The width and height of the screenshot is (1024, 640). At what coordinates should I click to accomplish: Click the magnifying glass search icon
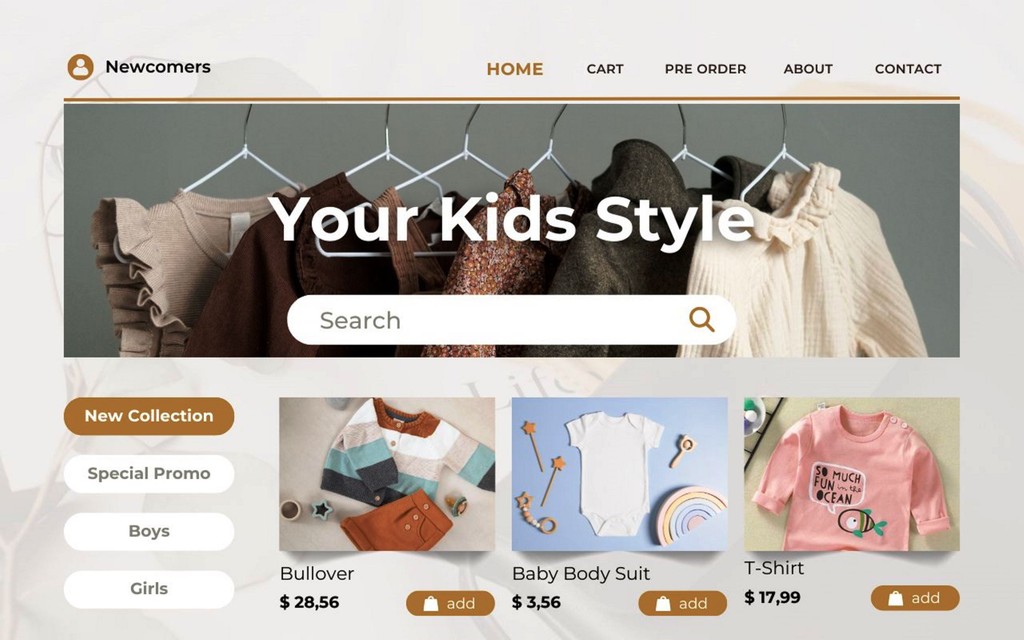click(701, 319)
